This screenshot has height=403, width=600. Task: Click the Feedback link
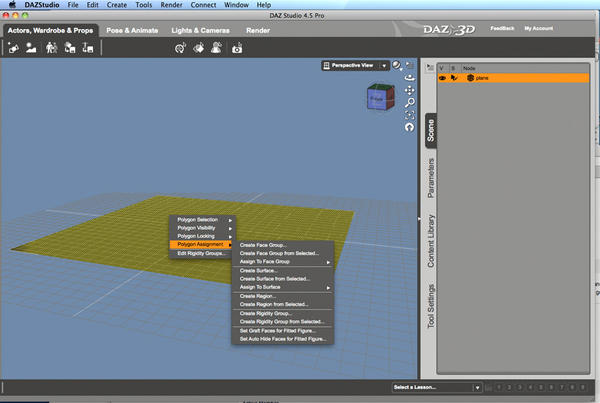coord(502,28)
